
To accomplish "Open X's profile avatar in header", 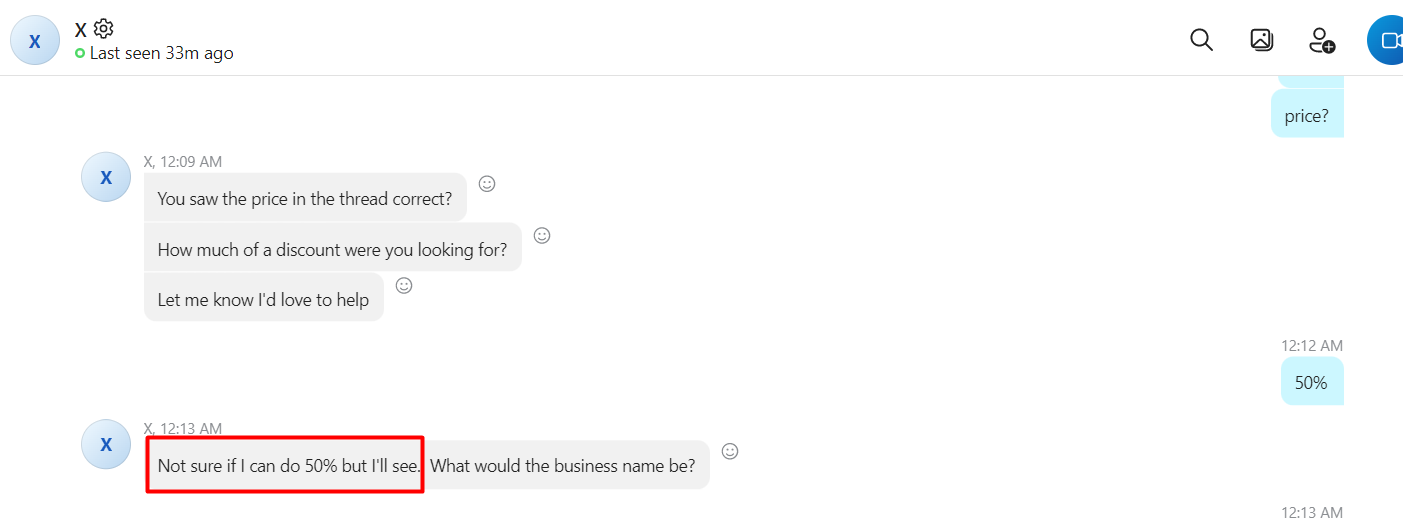I will [35, 41].
